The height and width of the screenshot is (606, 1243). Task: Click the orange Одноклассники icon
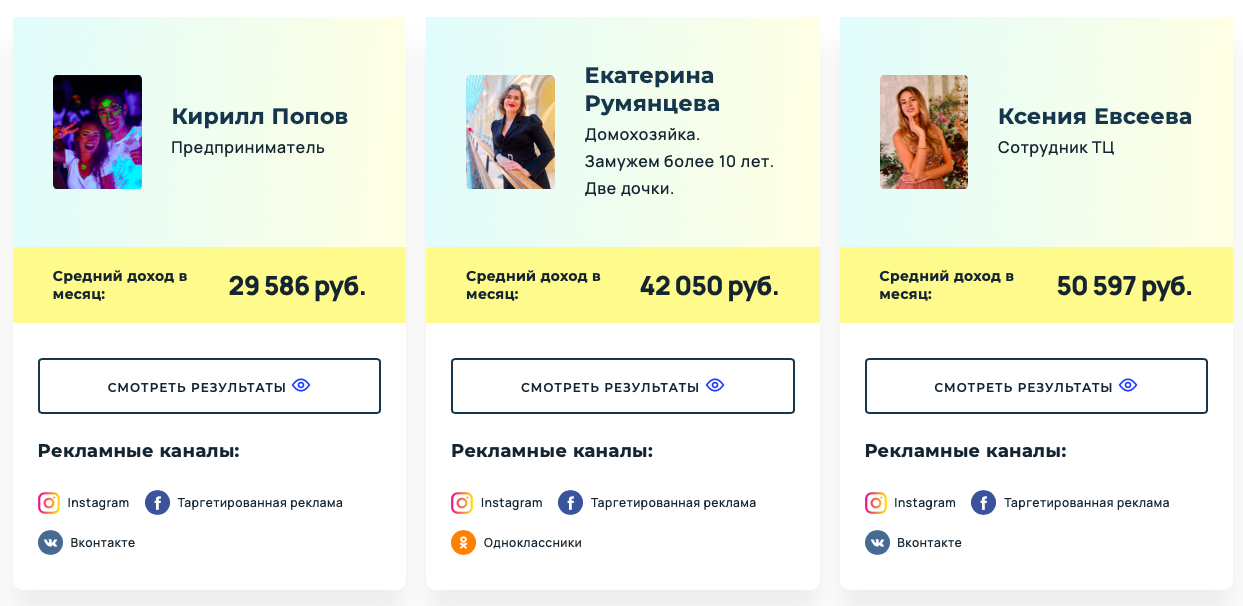pos(463,543)
